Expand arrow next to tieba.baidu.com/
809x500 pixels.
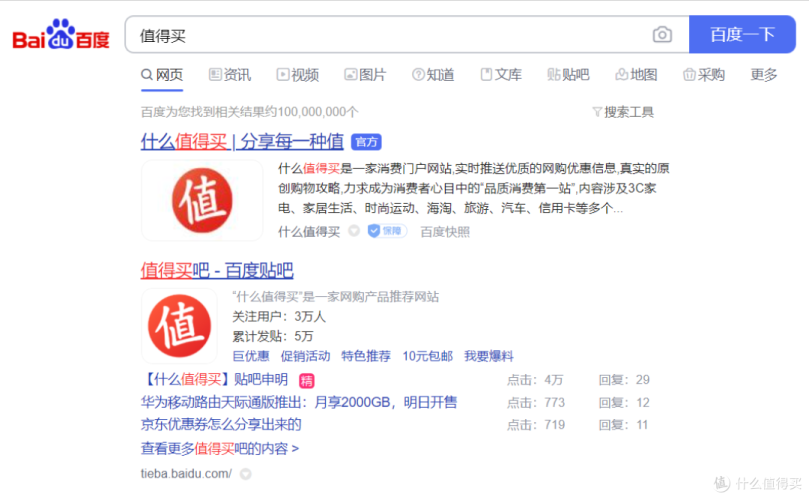coord(246,474)
